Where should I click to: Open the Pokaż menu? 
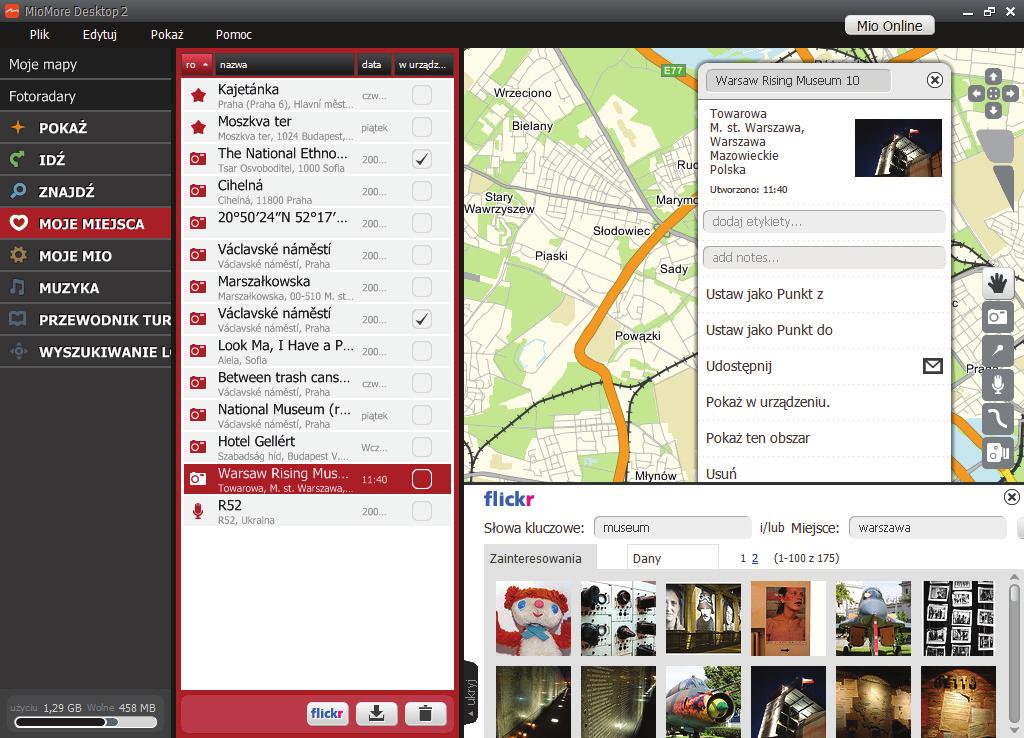pyautogui.click(x=167, y=35)
